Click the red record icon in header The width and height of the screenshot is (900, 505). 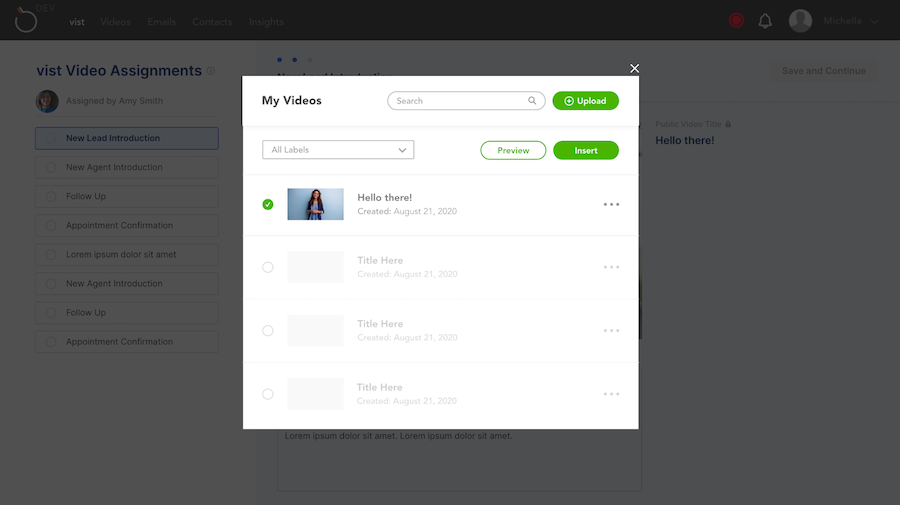tap(737, 20)
